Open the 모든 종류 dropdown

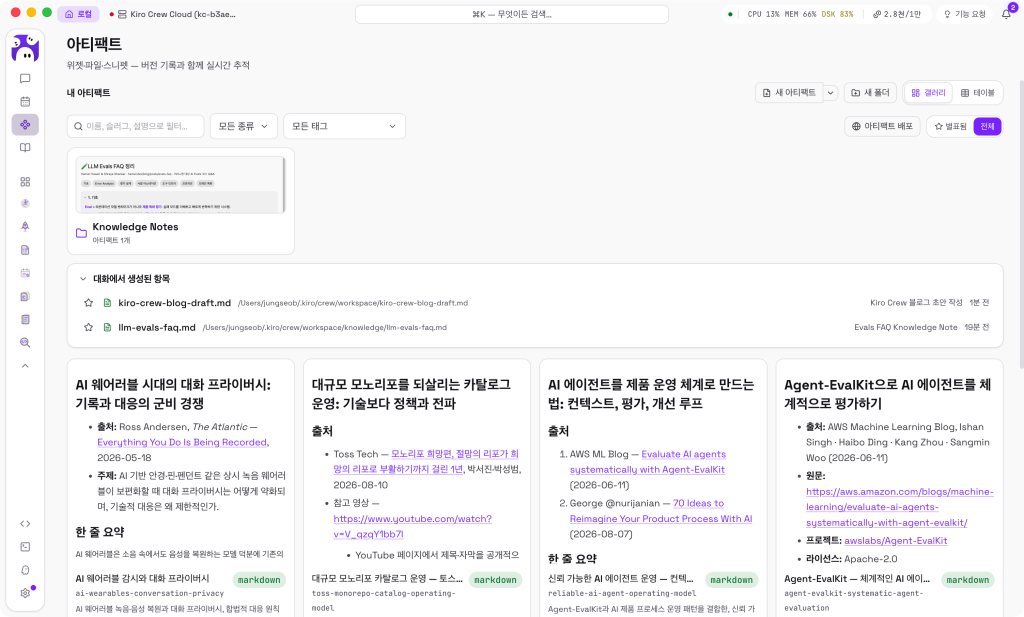click(244, 126)
